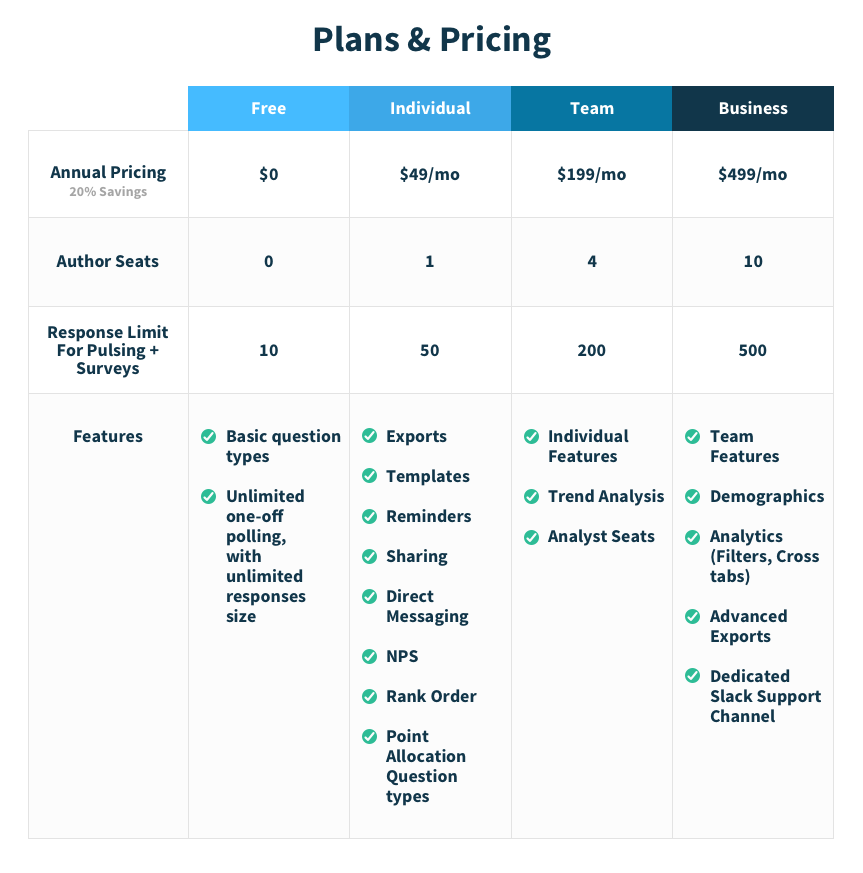Click the checkmark icon next to Templates
This screenshot has width=863, height=873.
(x=370, y=475)
